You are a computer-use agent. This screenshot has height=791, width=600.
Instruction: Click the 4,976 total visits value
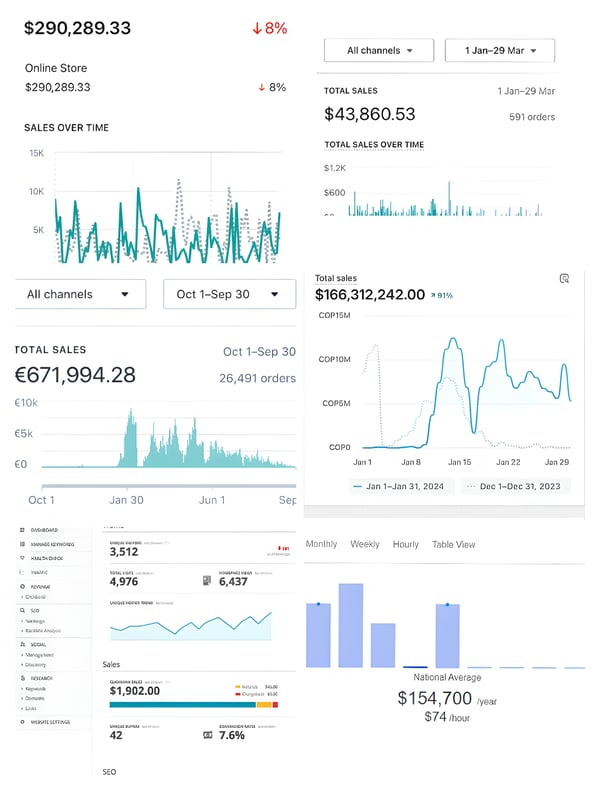(124, 582)
